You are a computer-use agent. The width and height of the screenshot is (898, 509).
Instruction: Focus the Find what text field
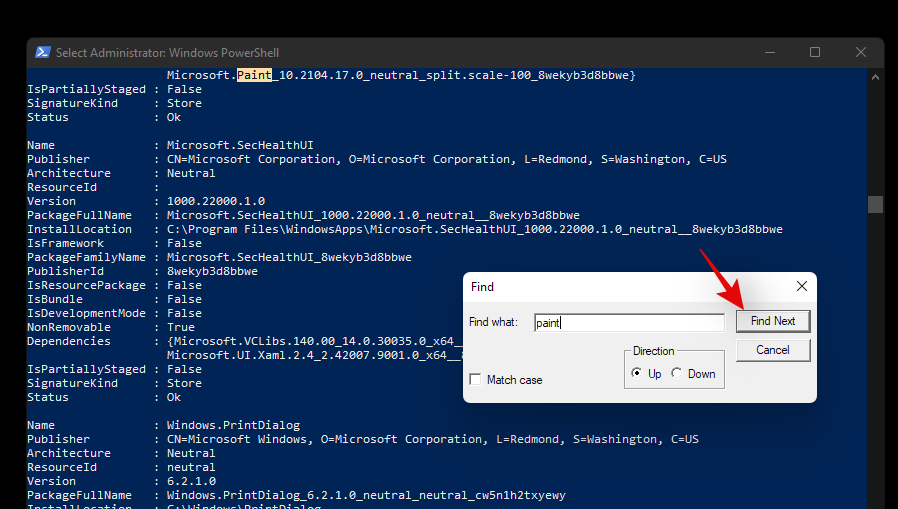628,322
